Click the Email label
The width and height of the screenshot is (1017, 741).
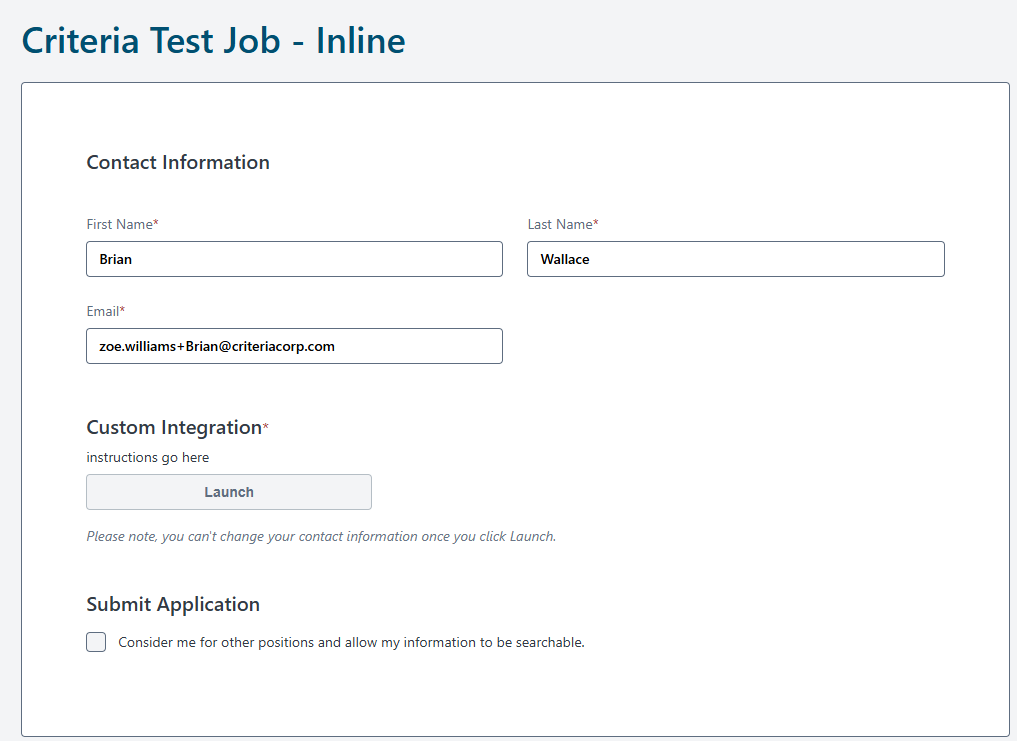[105, 311]
